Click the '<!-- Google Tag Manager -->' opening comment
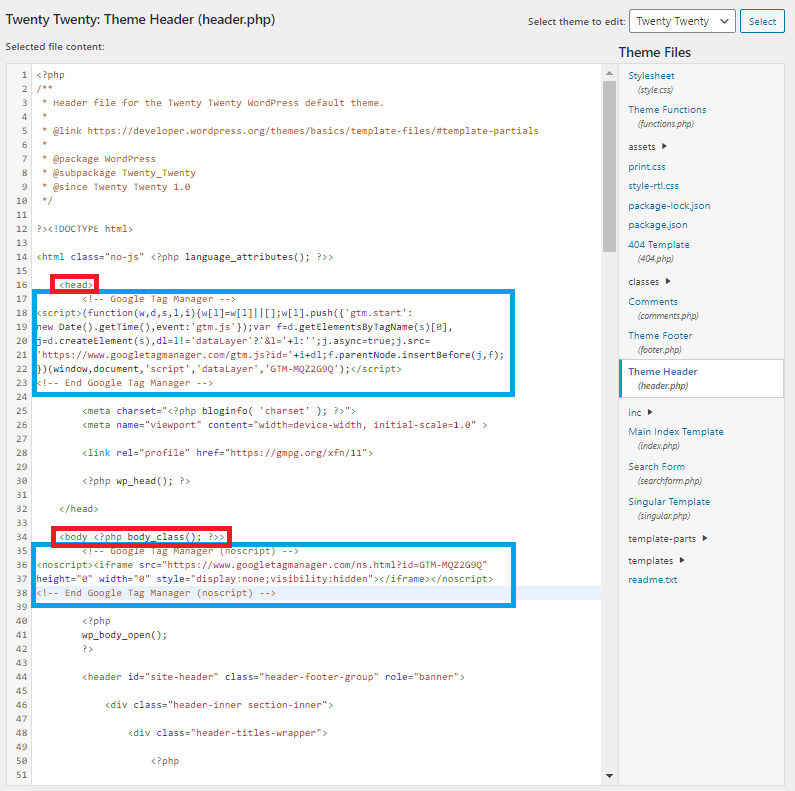 pos(159,299)
